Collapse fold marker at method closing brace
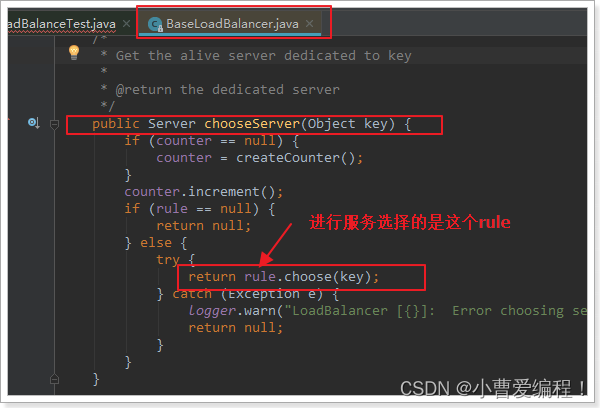 pos(54,379)
